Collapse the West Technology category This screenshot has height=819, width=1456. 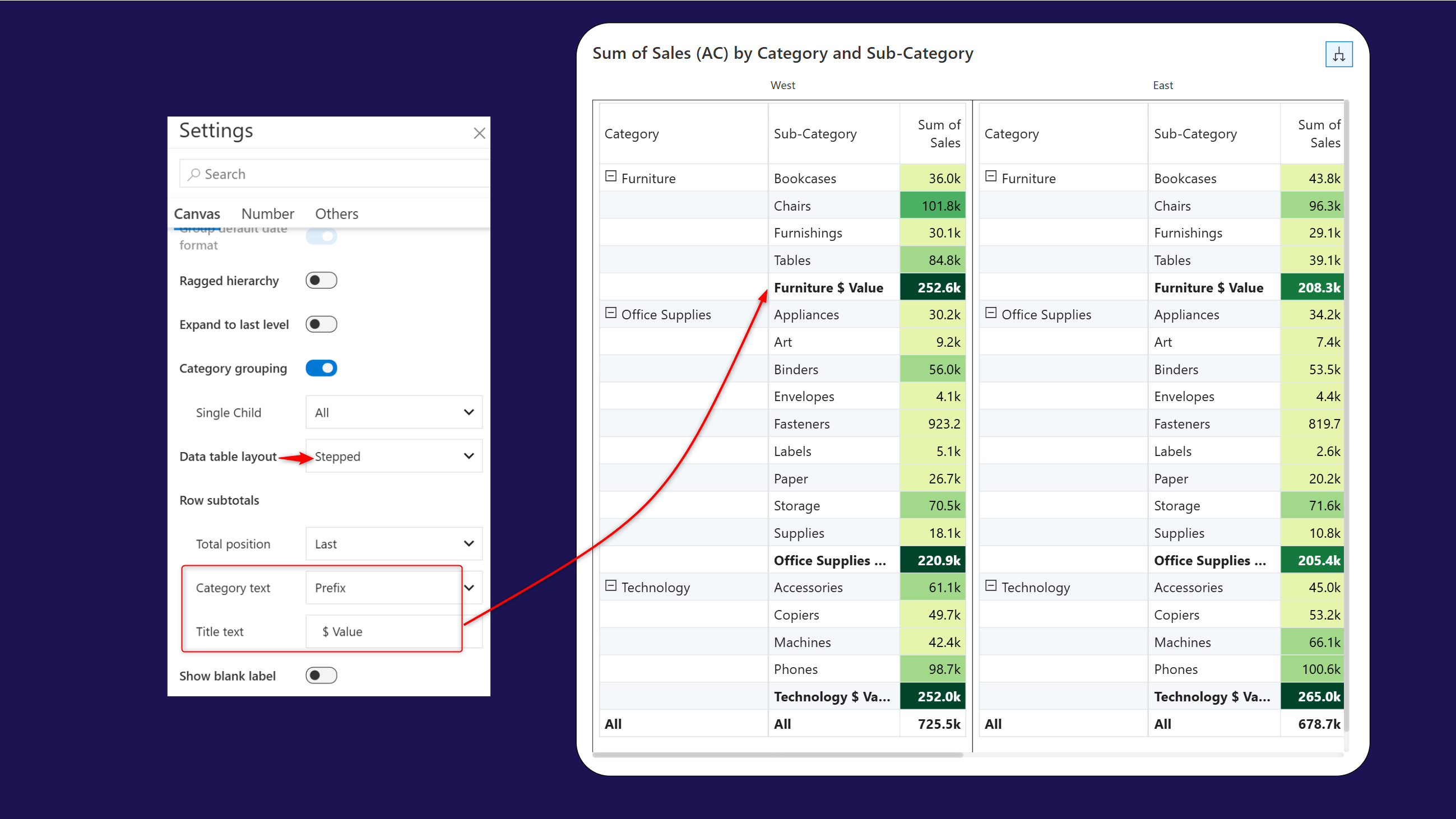coord(610,585)
